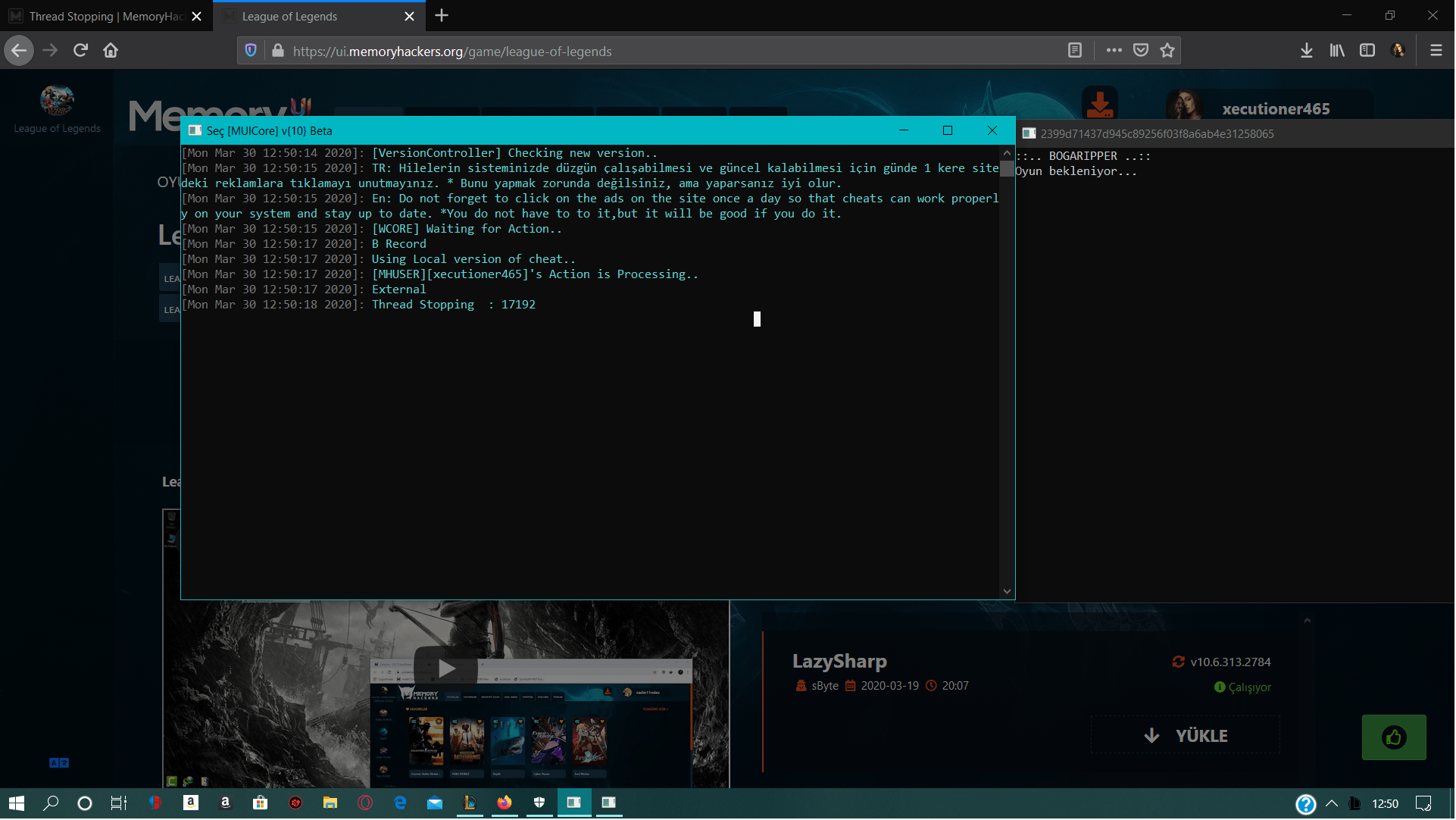Open Firefox hamburger menu
The width and height of the screenshot is (1456, 820).
(x=1436, y=51)
